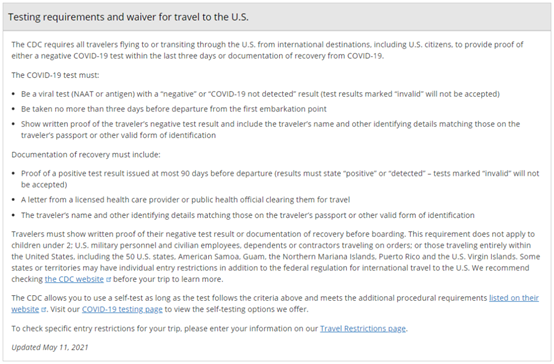This screenshot has width=554, height=364.
Task: Select 'Show written proof' bullet item
Action: [x=270, y=130]
